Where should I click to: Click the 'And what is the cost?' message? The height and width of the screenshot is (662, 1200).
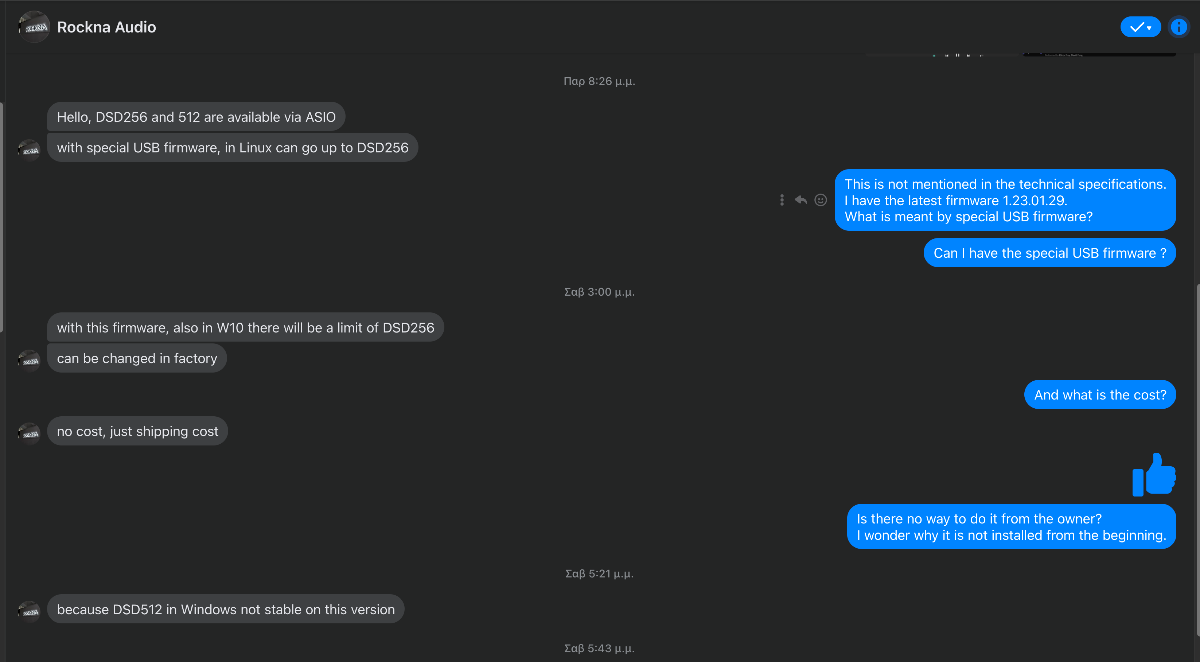point(1100,395)
